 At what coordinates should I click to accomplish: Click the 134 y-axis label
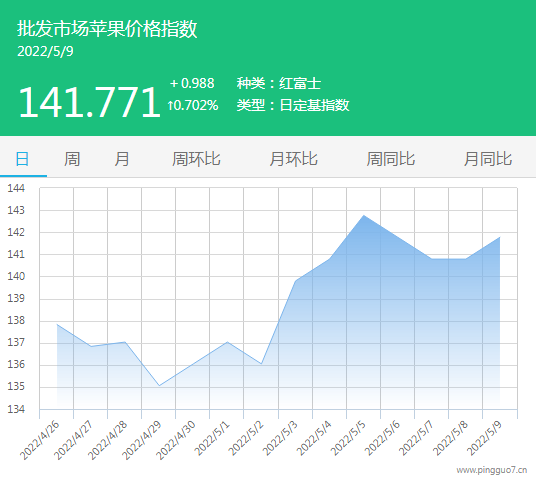tap(16, 409)
